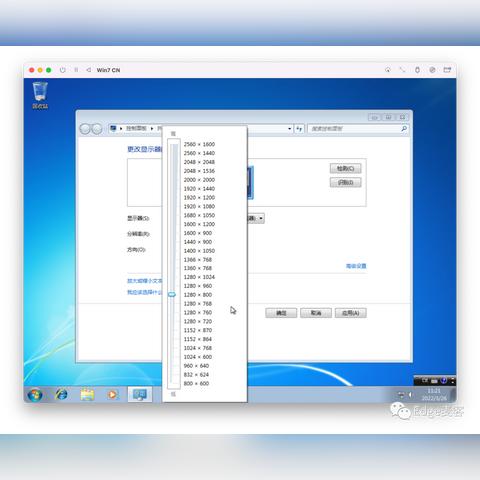Image resolution: width=480 pixels, height=480 pixels.
Task: Click the network icon in system tray
Action: pyautogui.click(x=401, y=395)
